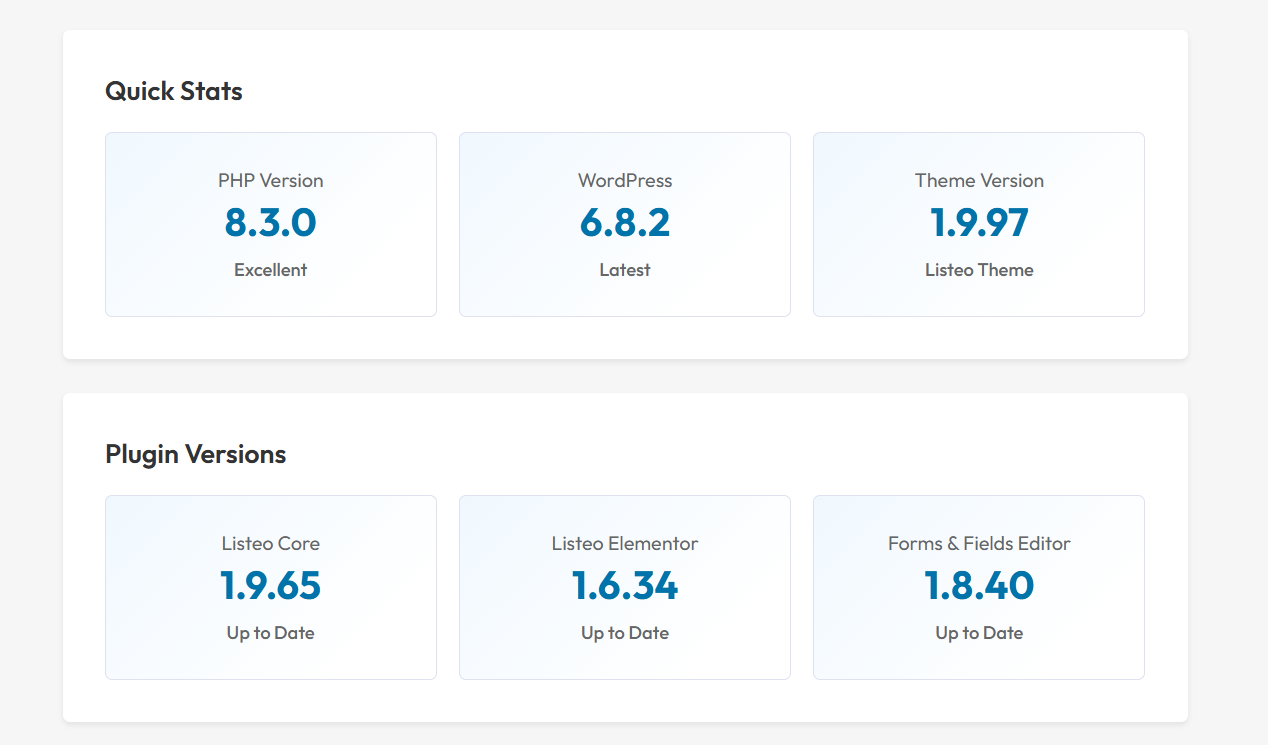Click Up to Date under Listeo Elementor
The width and height of the screenshot is (1268, 745).
click(x=625, y=633)
